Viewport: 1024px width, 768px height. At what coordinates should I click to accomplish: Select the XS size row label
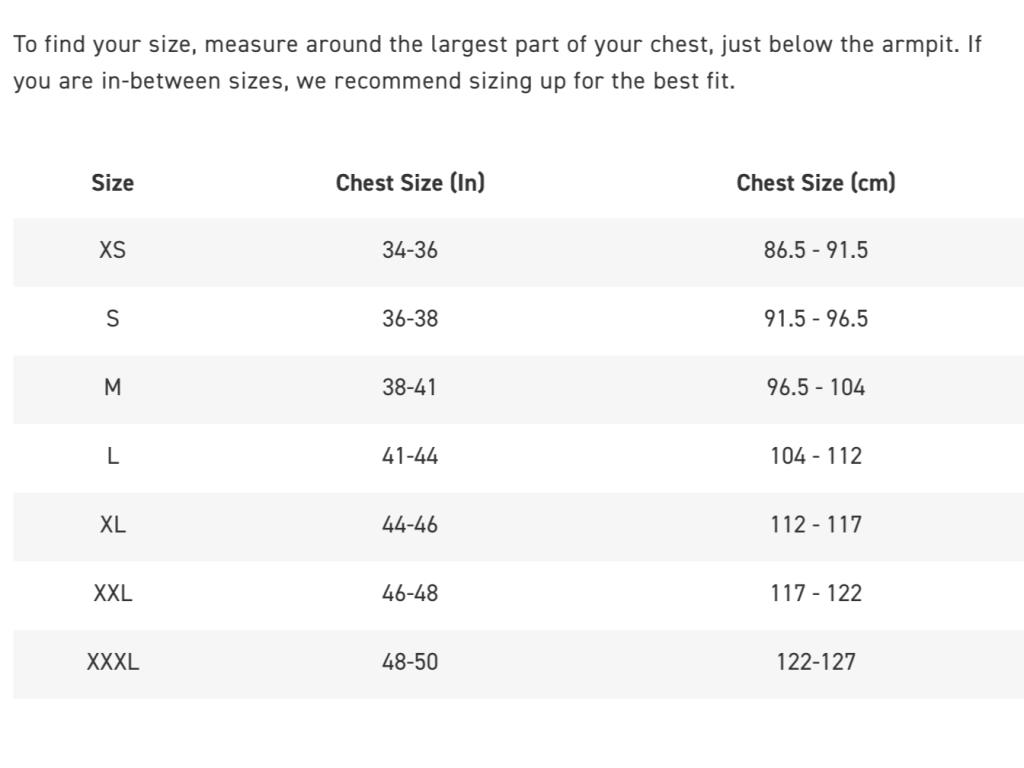click(113, 250)
